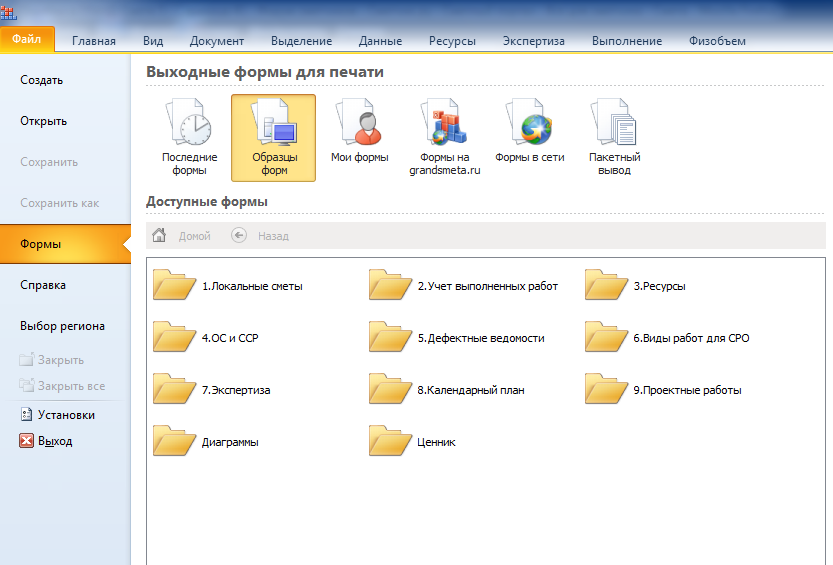The height and width of the screenshot is (565, 833).
Task: Switch to the Главная tab
Action: point(94,41)
